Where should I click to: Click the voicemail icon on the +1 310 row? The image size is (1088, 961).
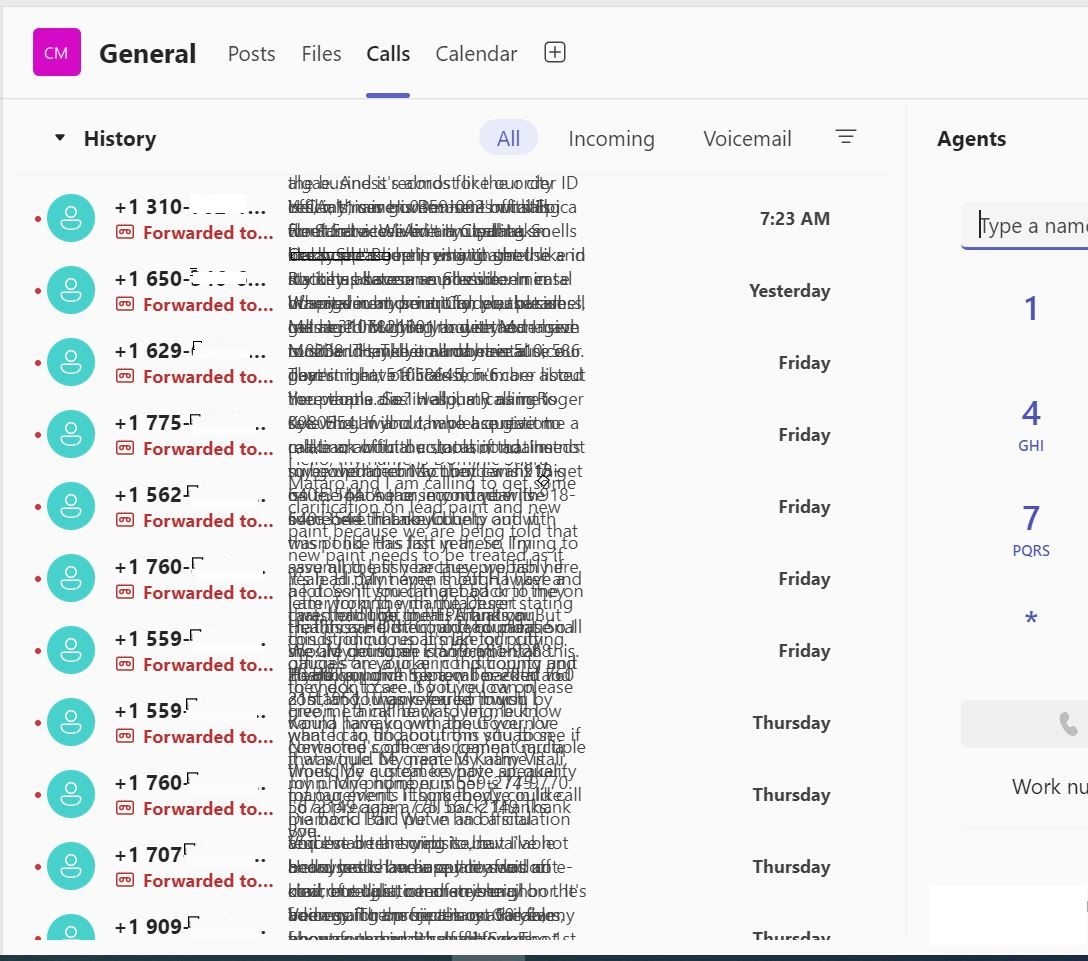[125, 232]
